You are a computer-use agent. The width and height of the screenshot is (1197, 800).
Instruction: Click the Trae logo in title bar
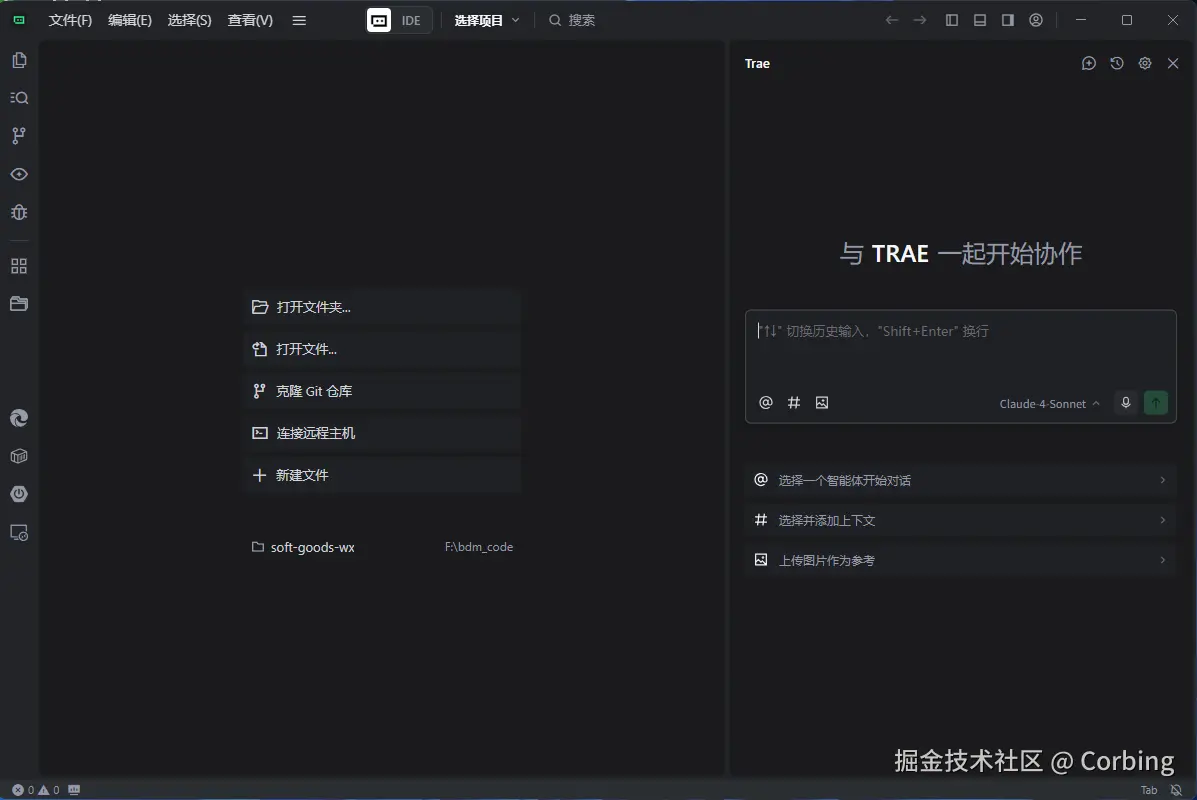(x=19, y=20)
